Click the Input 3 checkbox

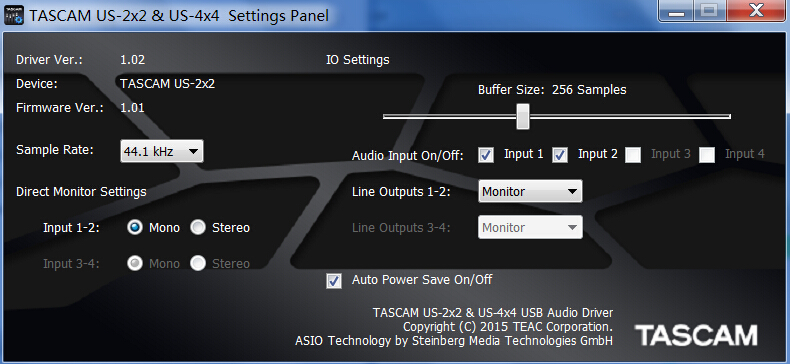[633, 155]
